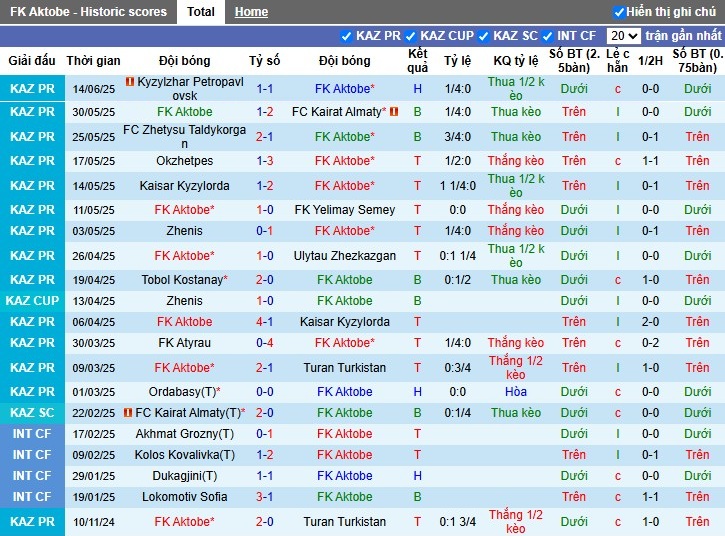Click the Kết quả column header
The image size is (725, 536).
[x=418, y=61]
